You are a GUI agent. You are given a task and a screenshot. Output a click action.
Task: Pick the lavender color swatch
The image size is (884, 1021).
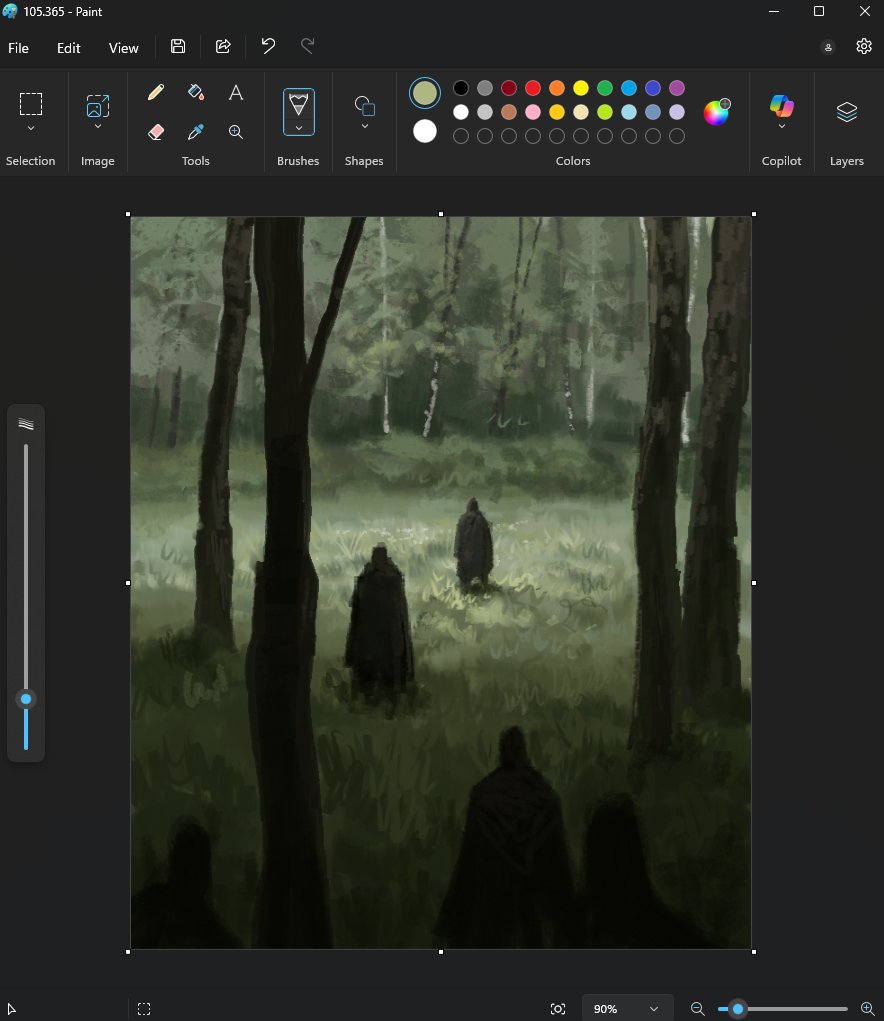pos(677,112)
